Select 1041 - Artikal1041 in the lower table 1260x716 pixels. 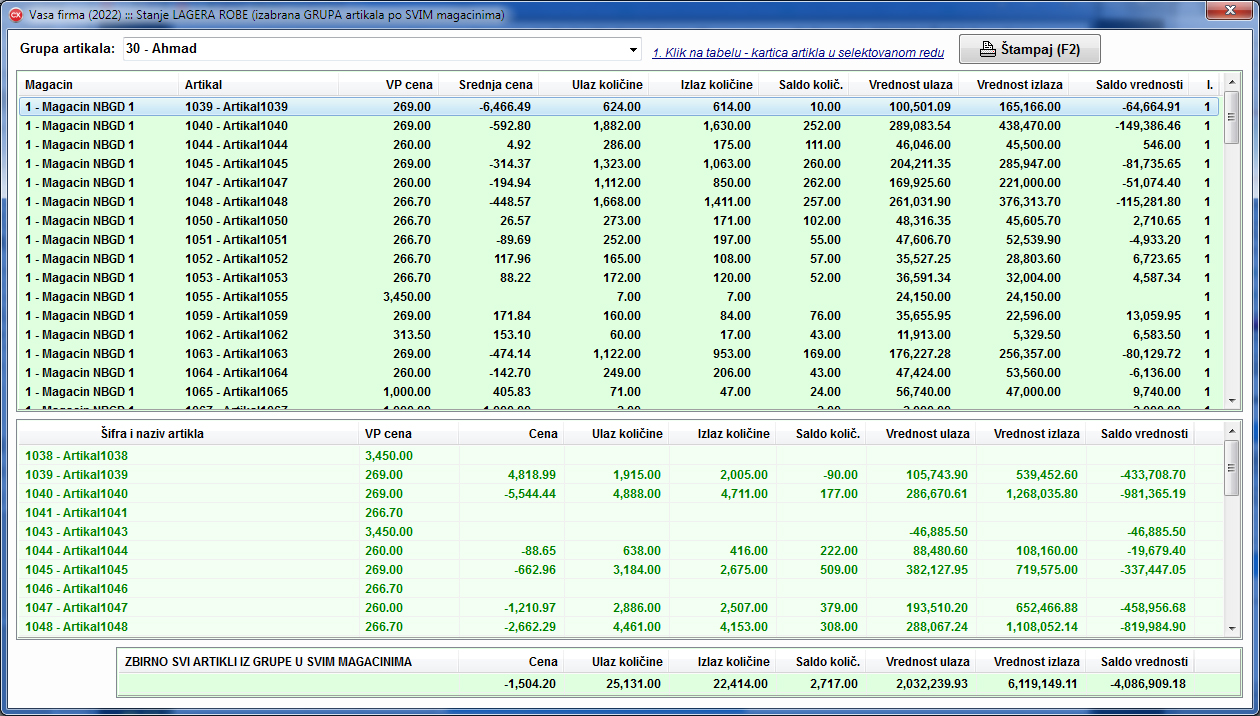tap(621, 512)
